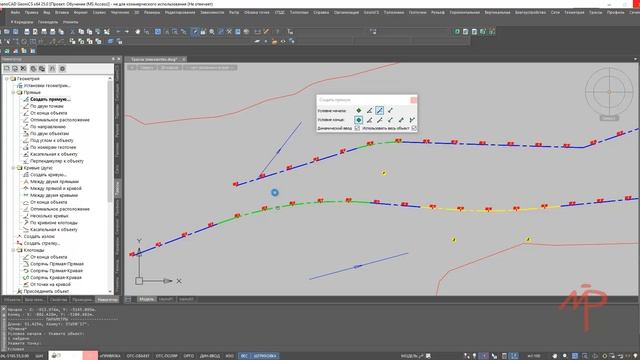Image resolution: width=640 pixels, height=360 pixels.
Task: Select green diamond icon in end condition row
Action: point(358,120)
